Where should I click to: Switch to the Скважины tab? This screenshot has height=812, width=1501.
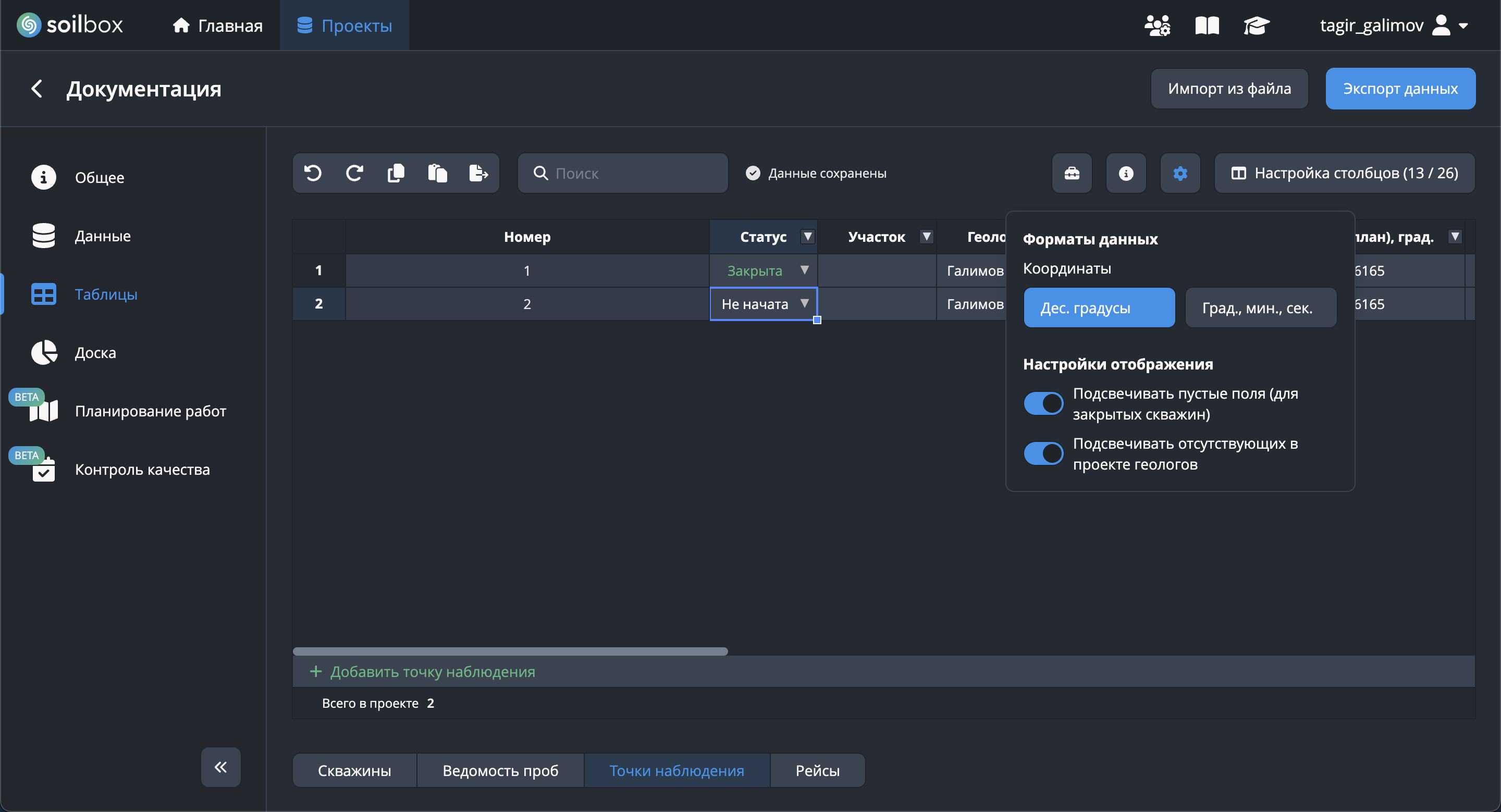354,770
